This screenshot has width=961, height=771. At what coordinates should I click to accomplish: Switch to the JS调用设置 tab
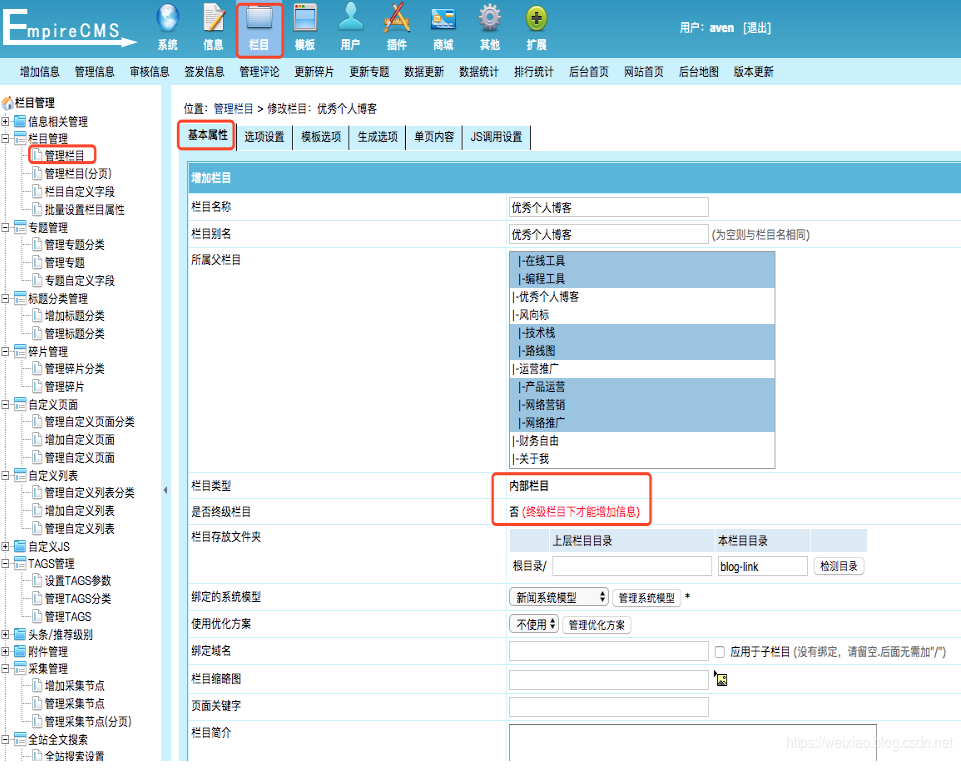496,137
